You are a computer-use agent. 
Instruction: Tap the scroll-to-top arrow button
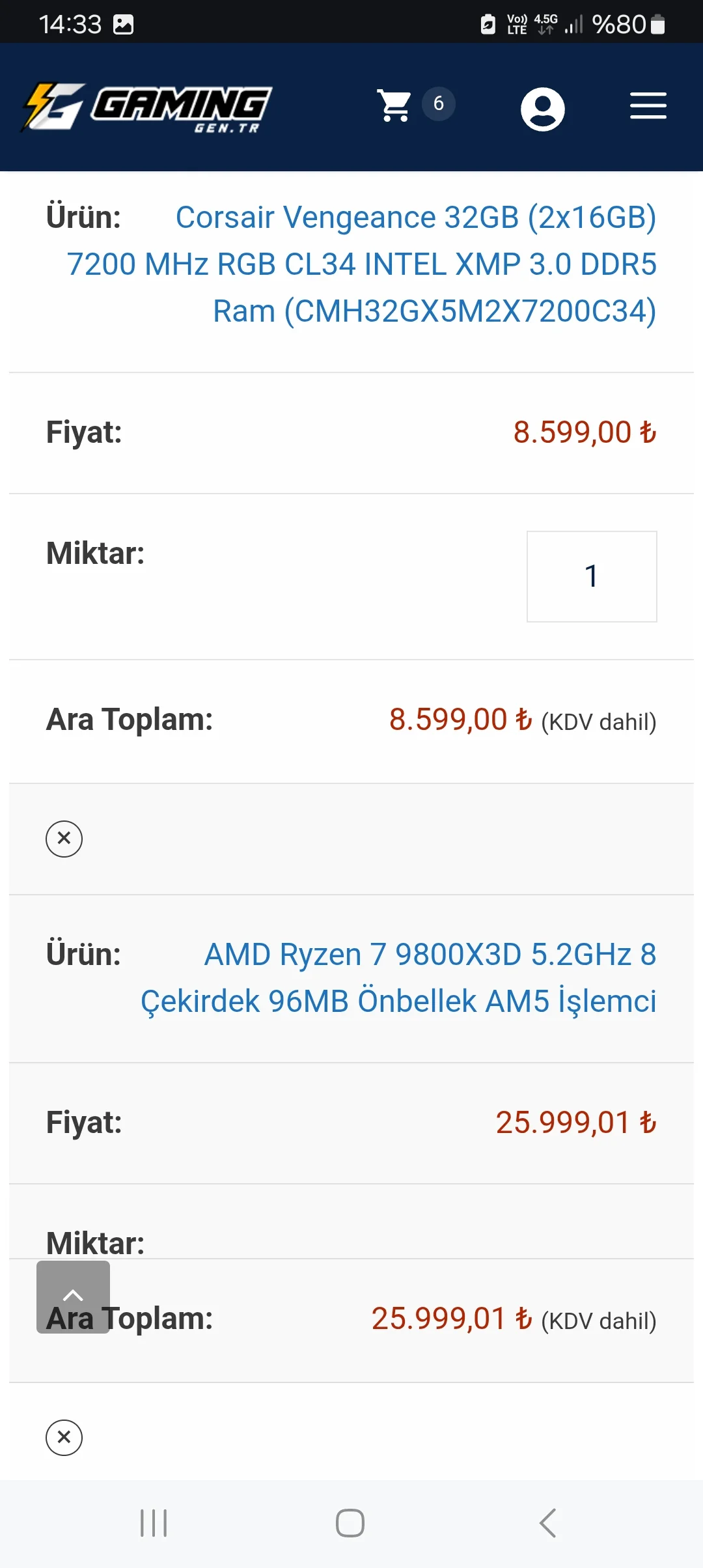[x=73, y=1296]
